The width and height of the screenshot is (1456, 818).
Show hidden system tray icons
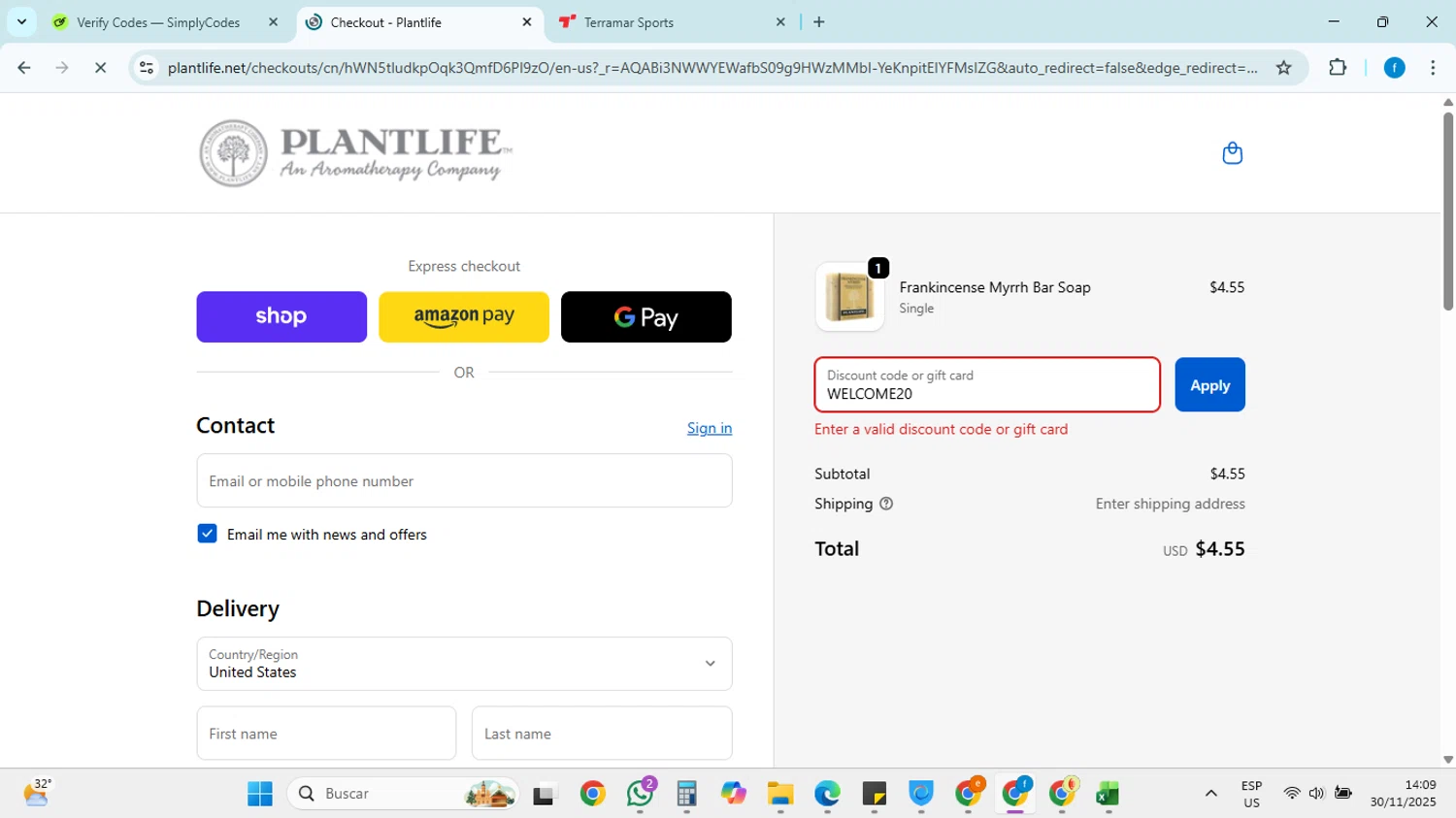pyautogui.click(x=1210, y=794)
